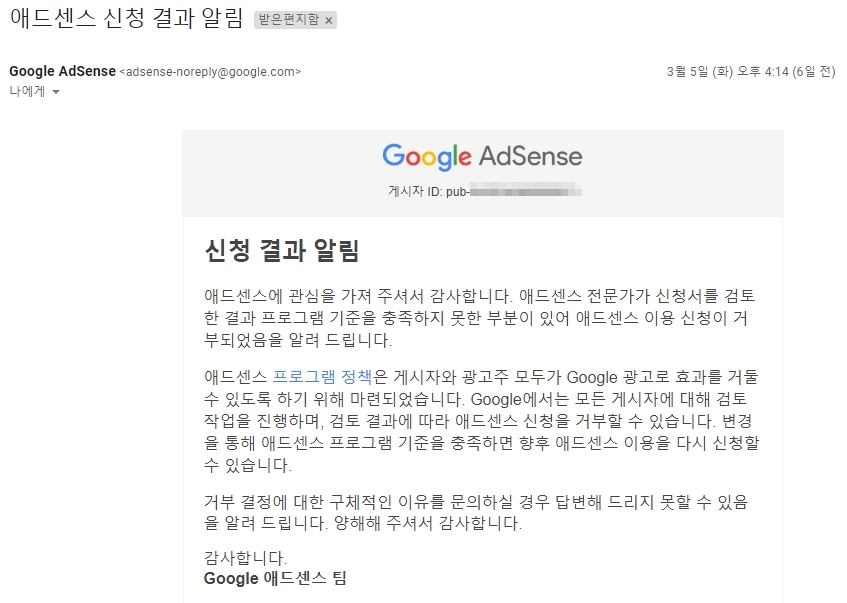This screenshot has width=847, height=603.
Task: Remove the 받은편지함 label with its x
Action: (x=329, y=20)
